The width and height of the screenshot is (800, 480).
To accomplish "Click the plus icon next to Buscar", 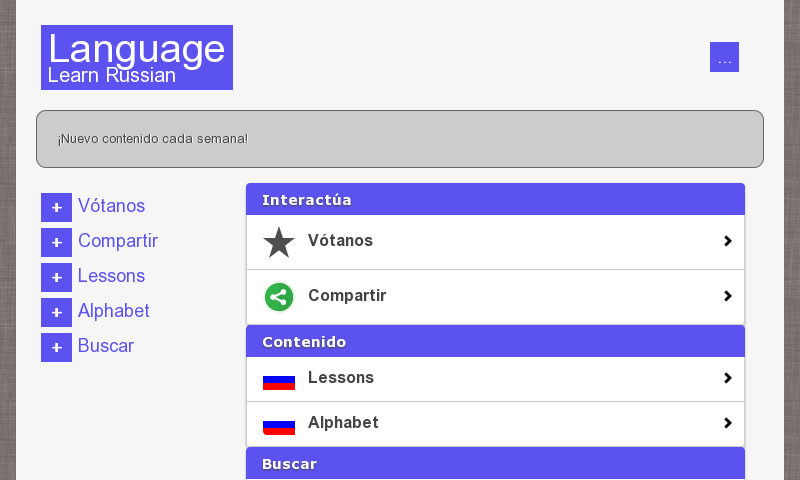I will click(x=56, y=347).
